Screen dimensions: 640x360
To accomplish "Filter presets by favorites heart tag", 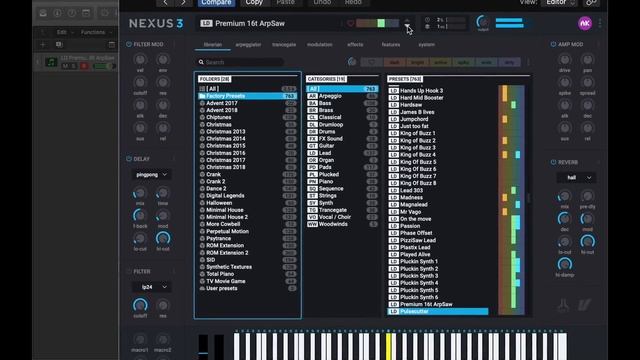I will coord(371,62).
